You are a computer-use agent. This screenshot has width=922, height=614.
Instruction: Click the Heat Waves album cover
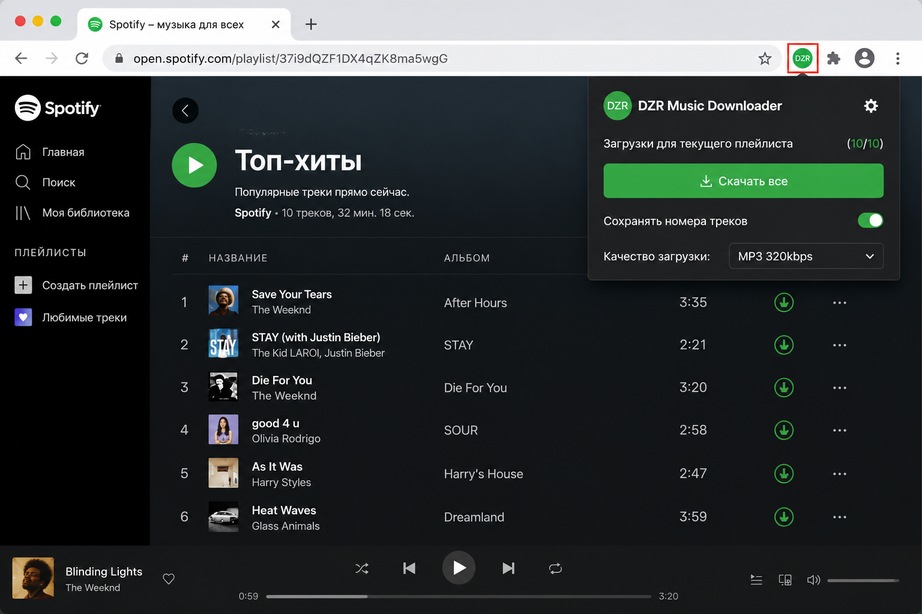pos(223,516)
